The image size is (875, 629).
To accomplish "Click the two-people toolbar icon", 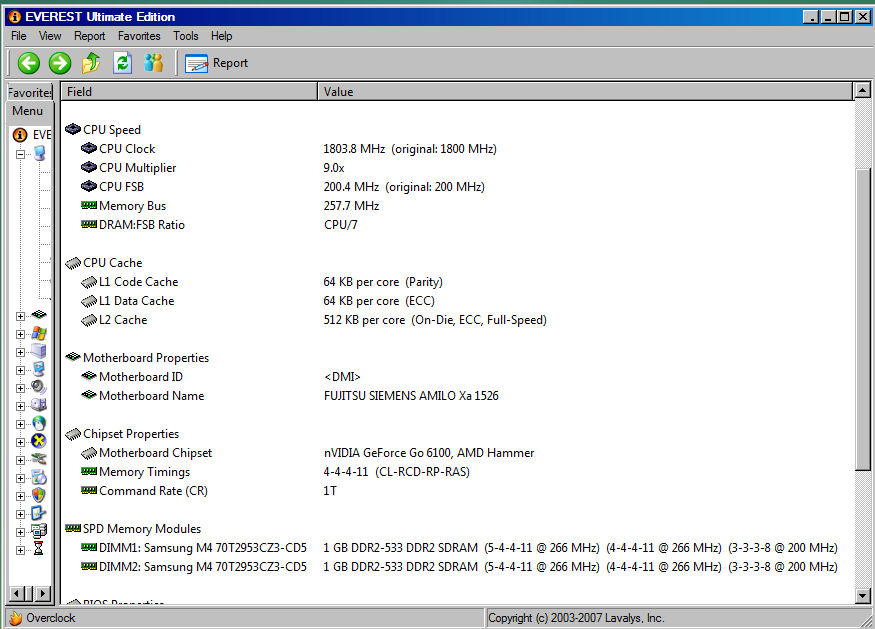I will [153, 63].
